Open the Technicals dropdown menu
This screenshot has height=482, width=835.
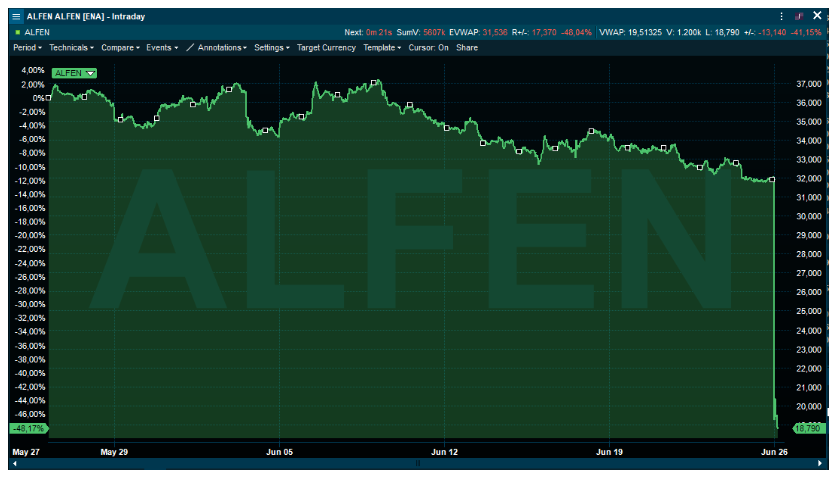point(71,47)
